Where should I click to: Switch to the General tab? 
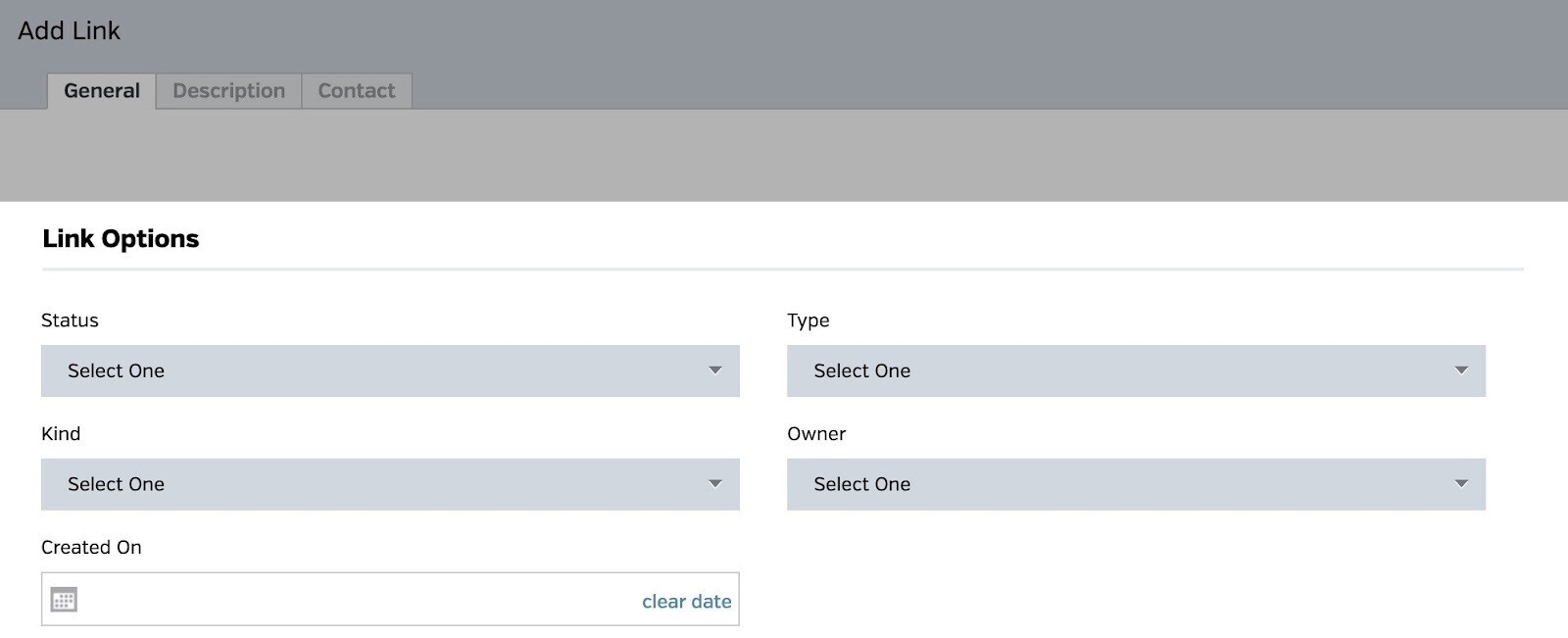pyautogui.click(x=102, y=91)
